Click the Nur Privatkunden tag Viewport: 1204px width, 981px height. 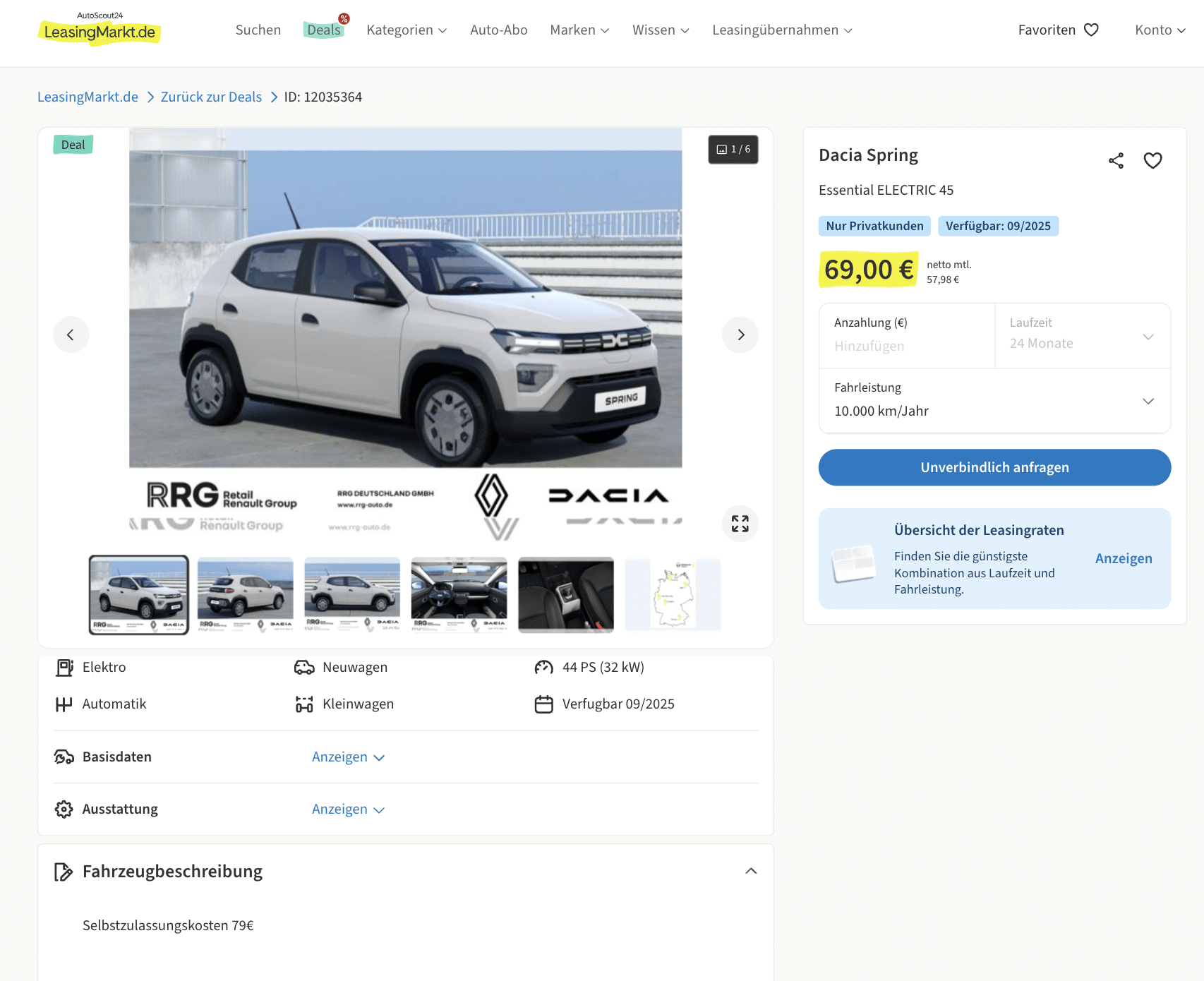click(874, 226)
